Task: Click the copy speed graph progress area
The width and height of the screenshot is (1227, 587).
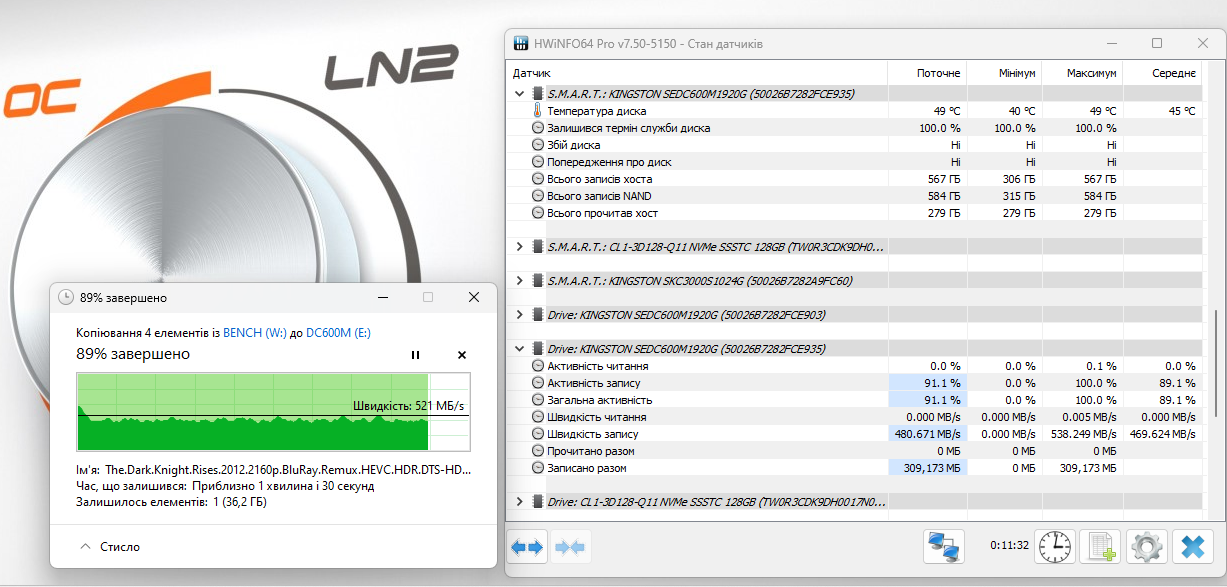Action: pyautogui.click(x=273, y=412)
